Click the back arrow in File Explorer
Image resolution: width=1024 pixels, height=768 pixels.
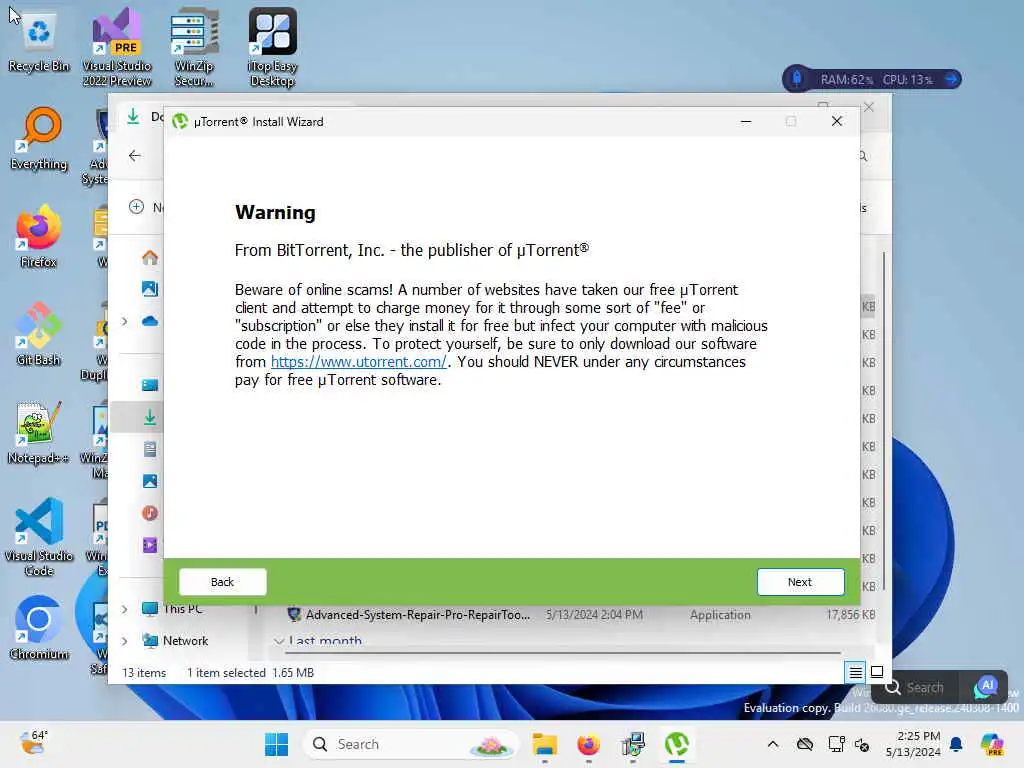click(x=135, y=155)
